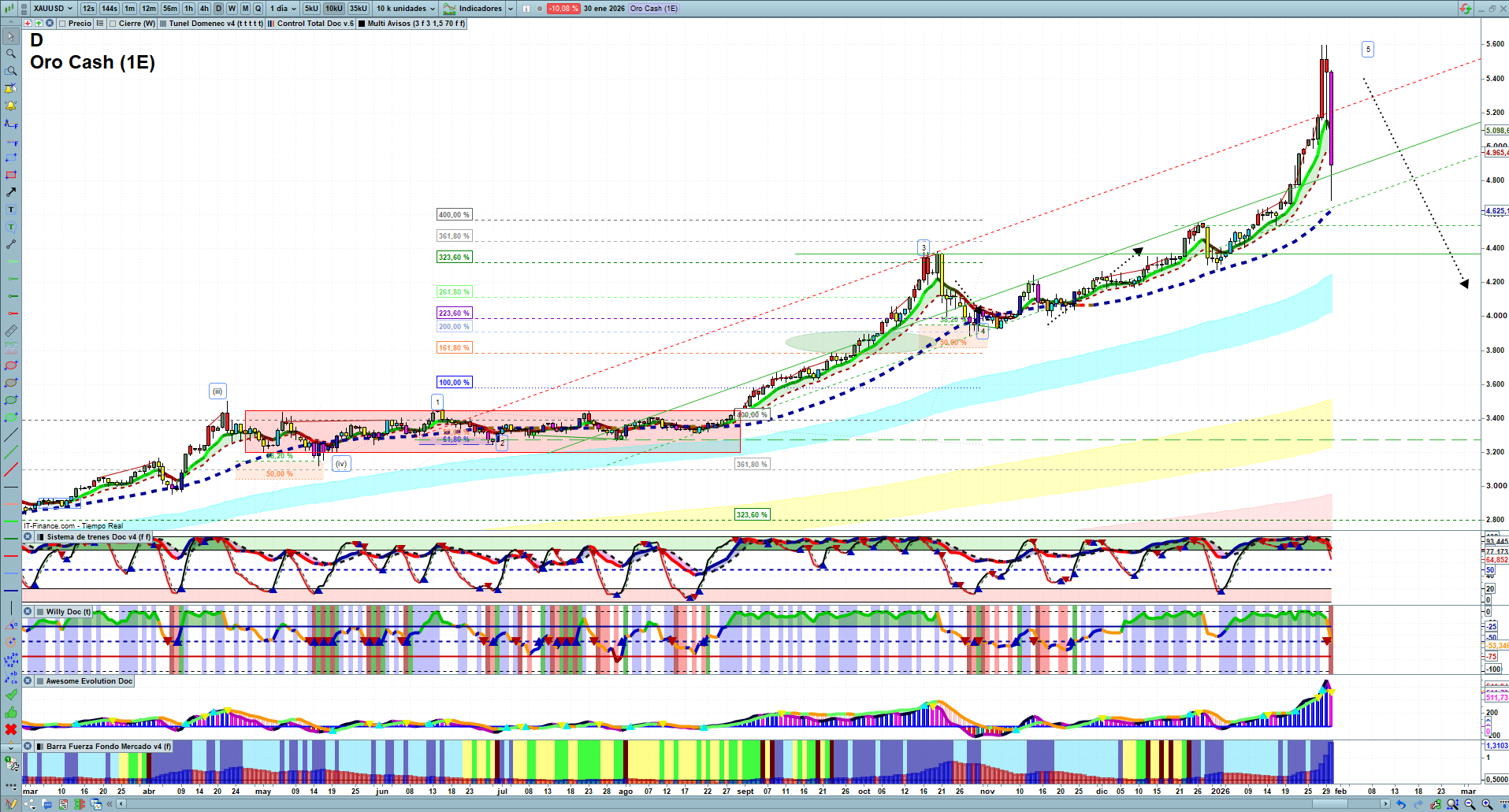Select the arrow cursor tool

coord(11,36)
